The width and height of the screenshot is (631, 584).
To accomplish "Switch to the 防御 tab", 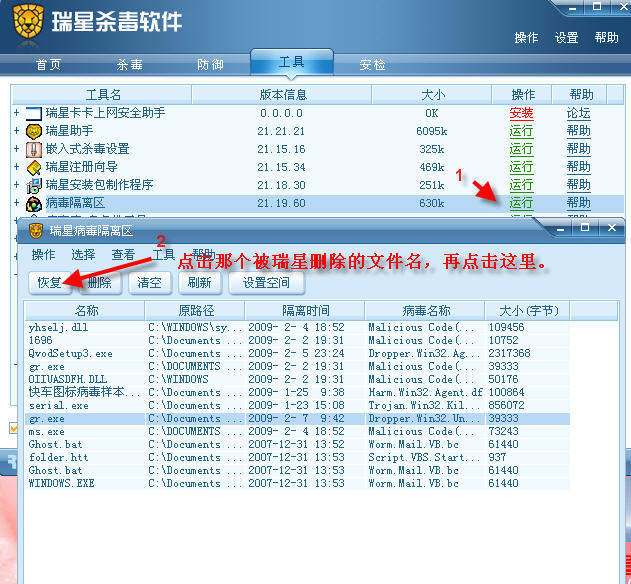I will tap(210, 64).
